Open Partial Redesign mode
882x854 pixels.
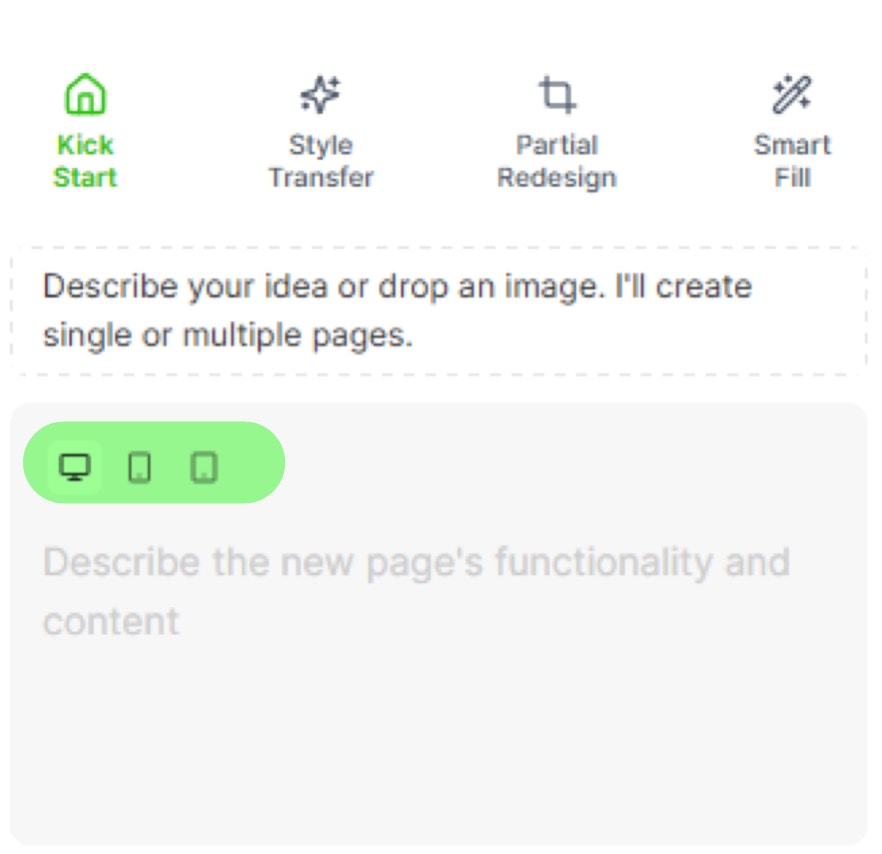click(x=557, y=130)
